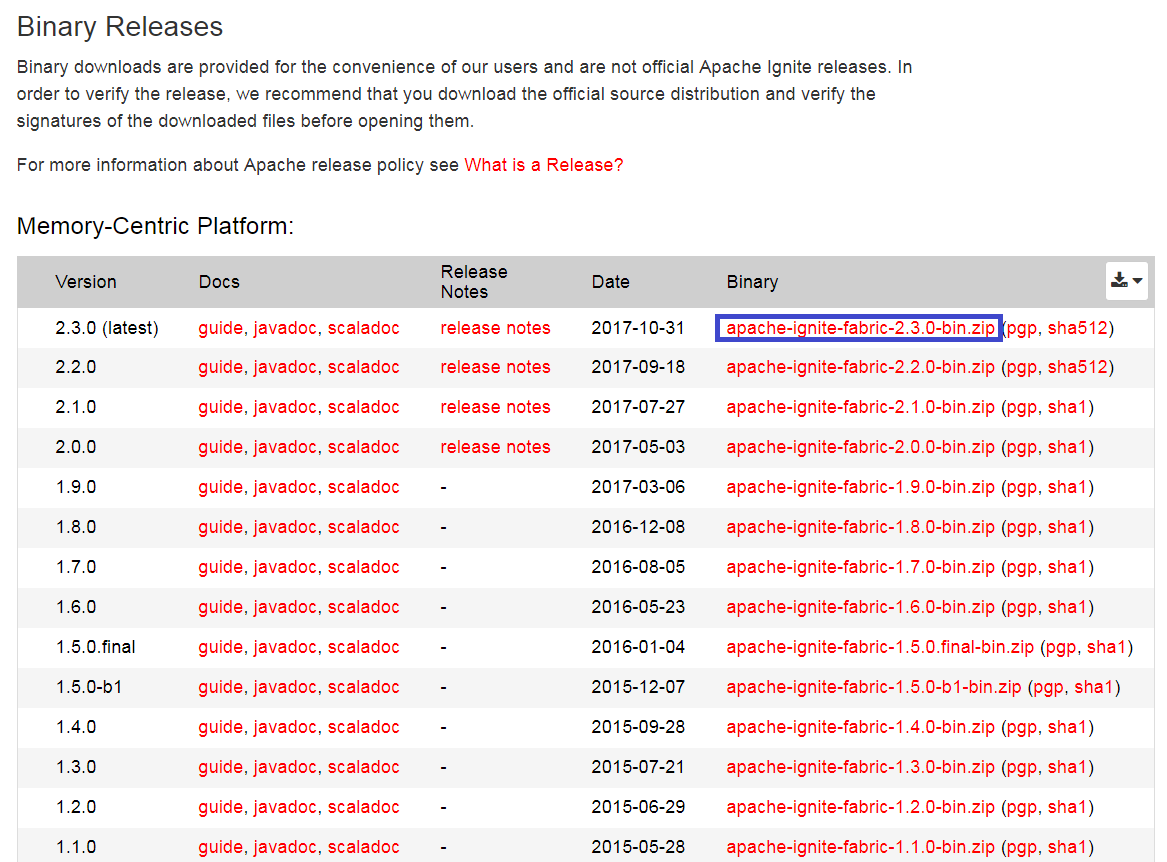Open sha1 checksum for 1.5.0.final binary
Image resolution: width=1167 pixels, height=862 pixels.
[1107, 647]
